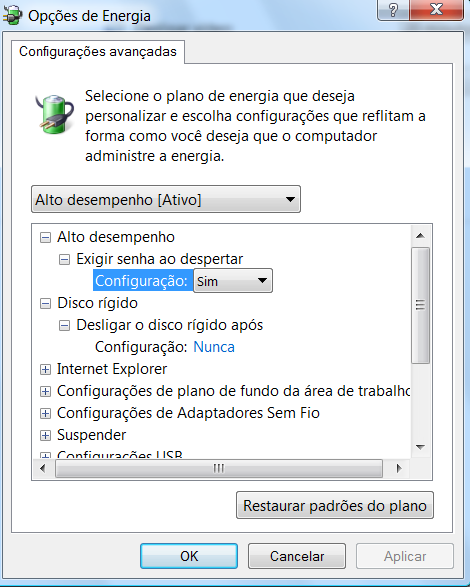Open the Sim configuration dropdown
This screenshot has height=587, width=470.
(233, 280)
